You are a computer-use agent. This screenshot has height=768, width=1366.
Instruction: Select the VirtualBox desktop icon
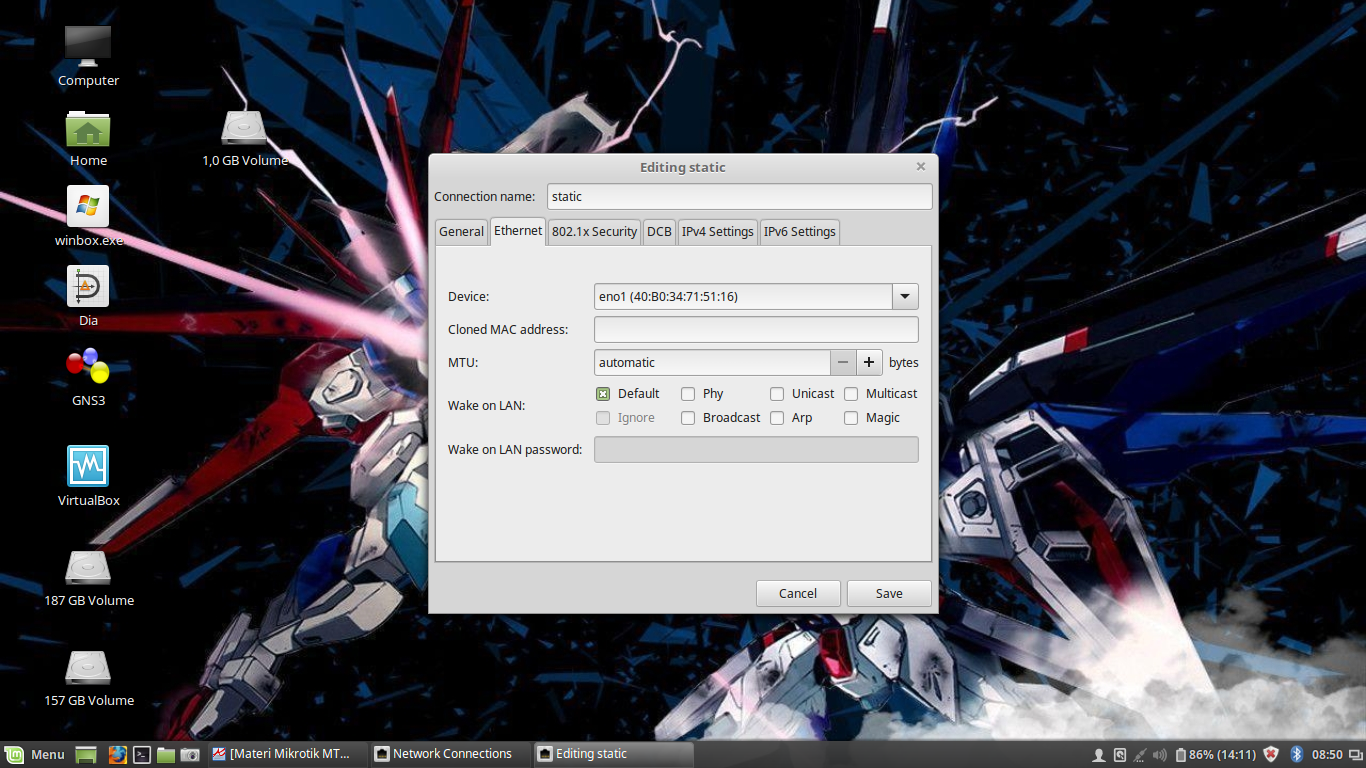tap(88, 466)
